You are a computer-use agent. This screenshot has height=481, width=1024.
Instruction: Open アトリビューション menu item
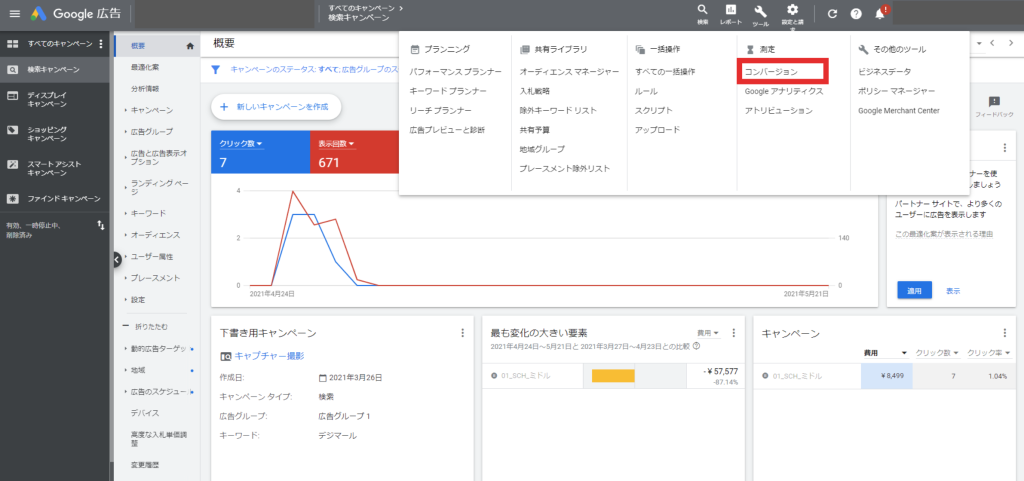click(778, 111)
